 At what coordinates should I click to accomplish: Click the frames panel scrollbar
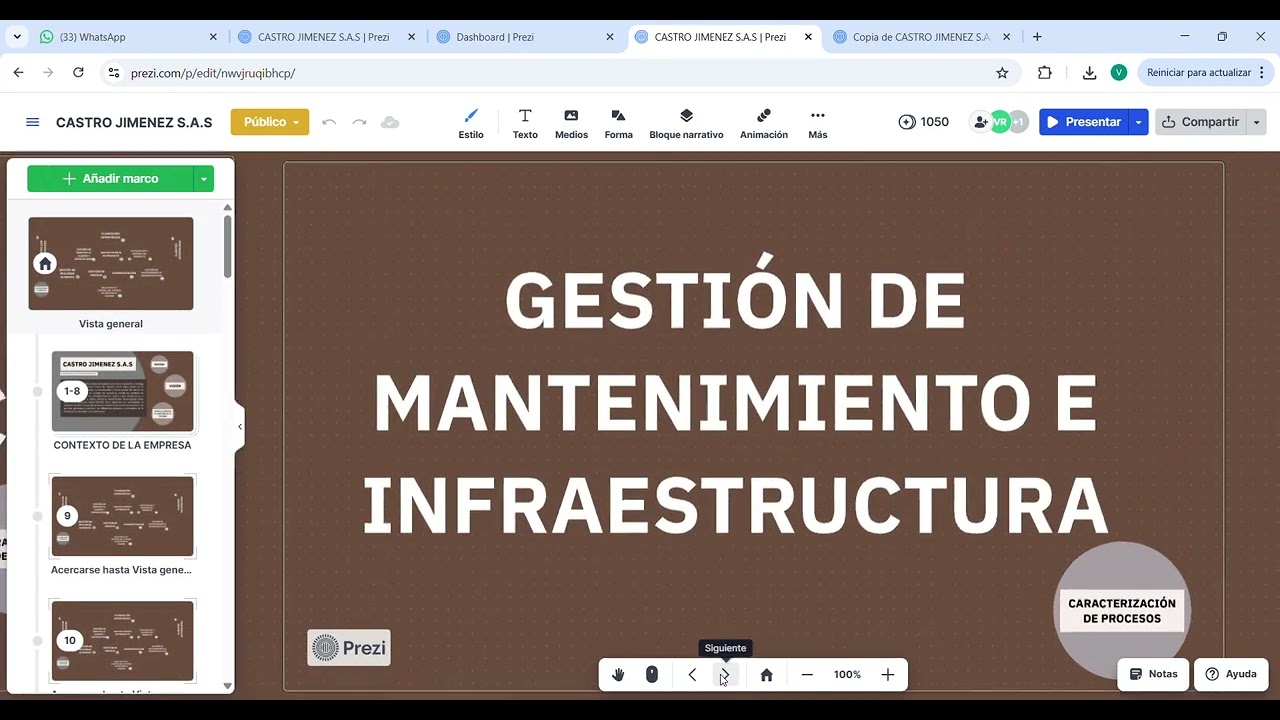click(x=228, y=246)
